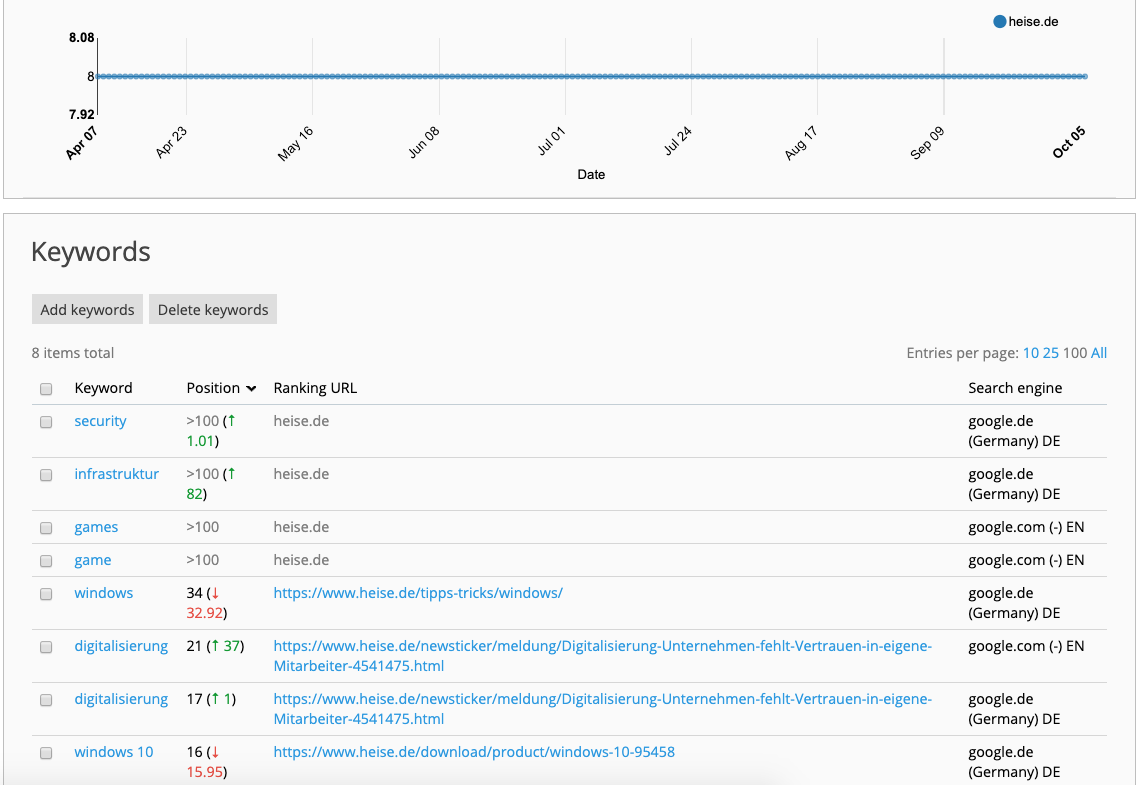1138x785 pixels.
Task: Click the Add keywords button
Action: point(87,309)
